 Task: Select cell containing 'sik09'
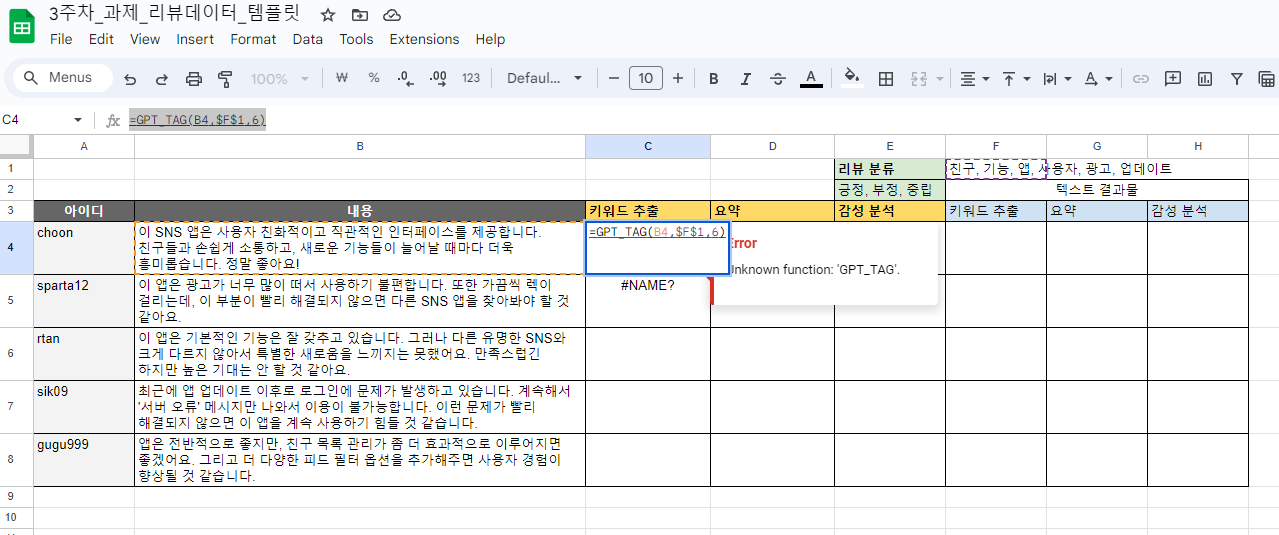(84, 407)
